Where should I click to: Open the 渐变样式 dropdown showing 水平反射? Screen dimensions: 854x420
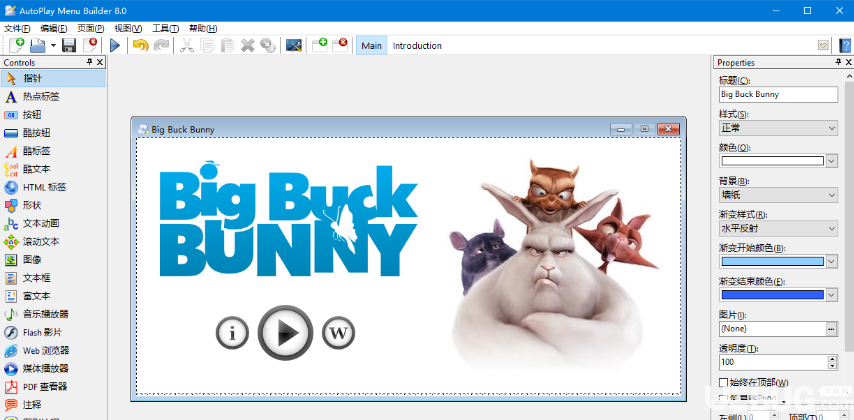pos(778,228)
